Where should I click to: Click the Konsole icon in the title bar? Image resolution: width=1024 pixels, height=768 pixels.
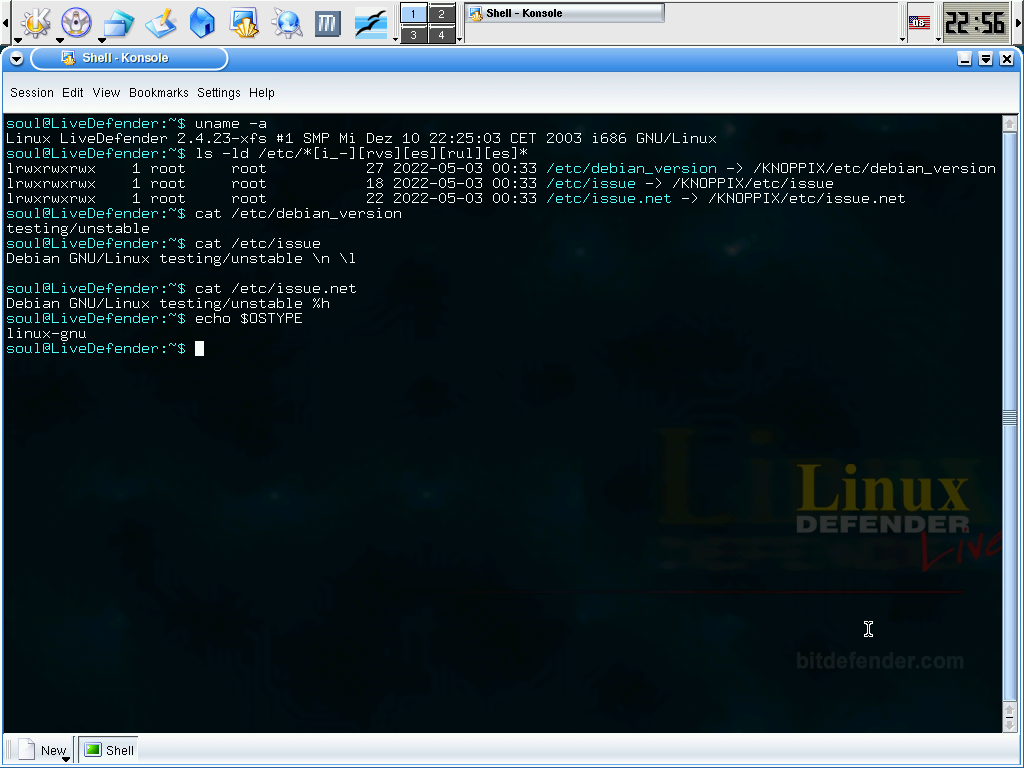click(68, 58)
